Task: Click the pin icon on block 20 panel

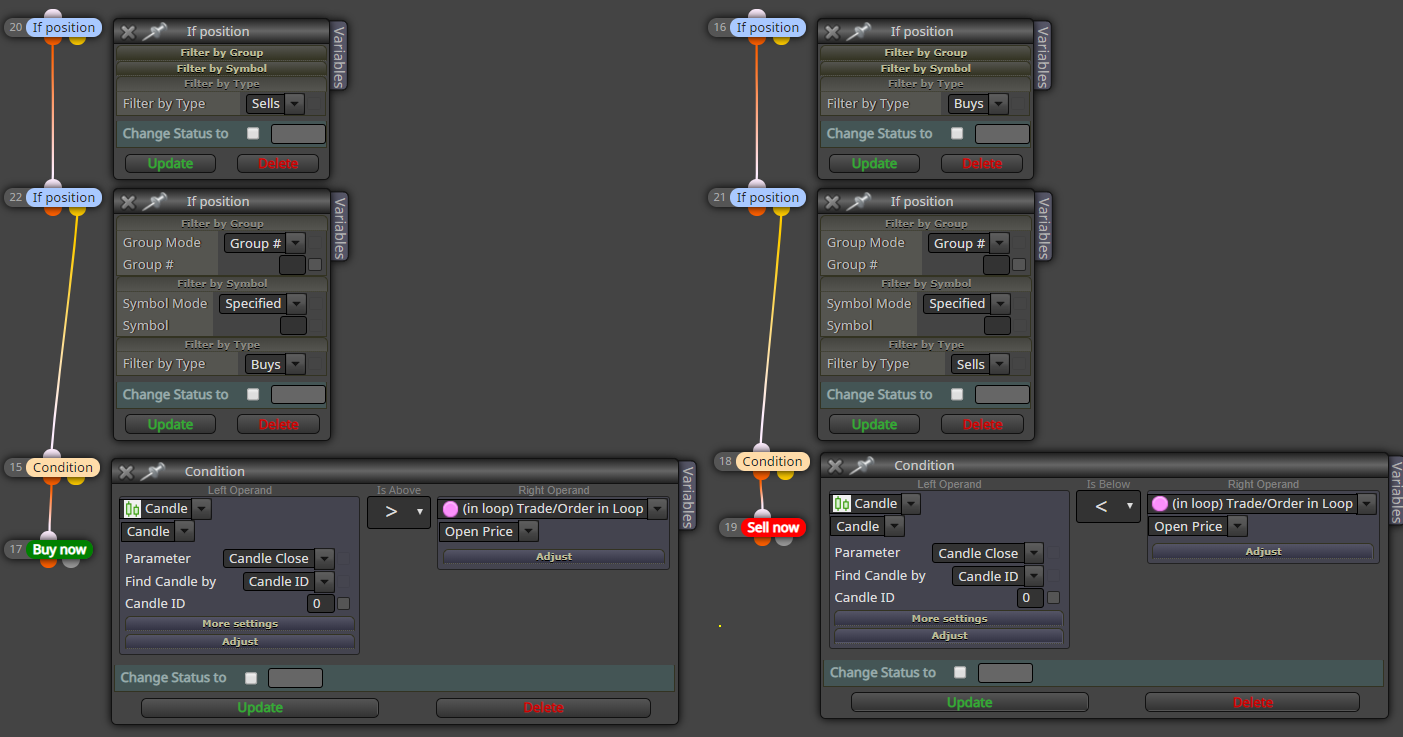Action: [x=154, y=32]
